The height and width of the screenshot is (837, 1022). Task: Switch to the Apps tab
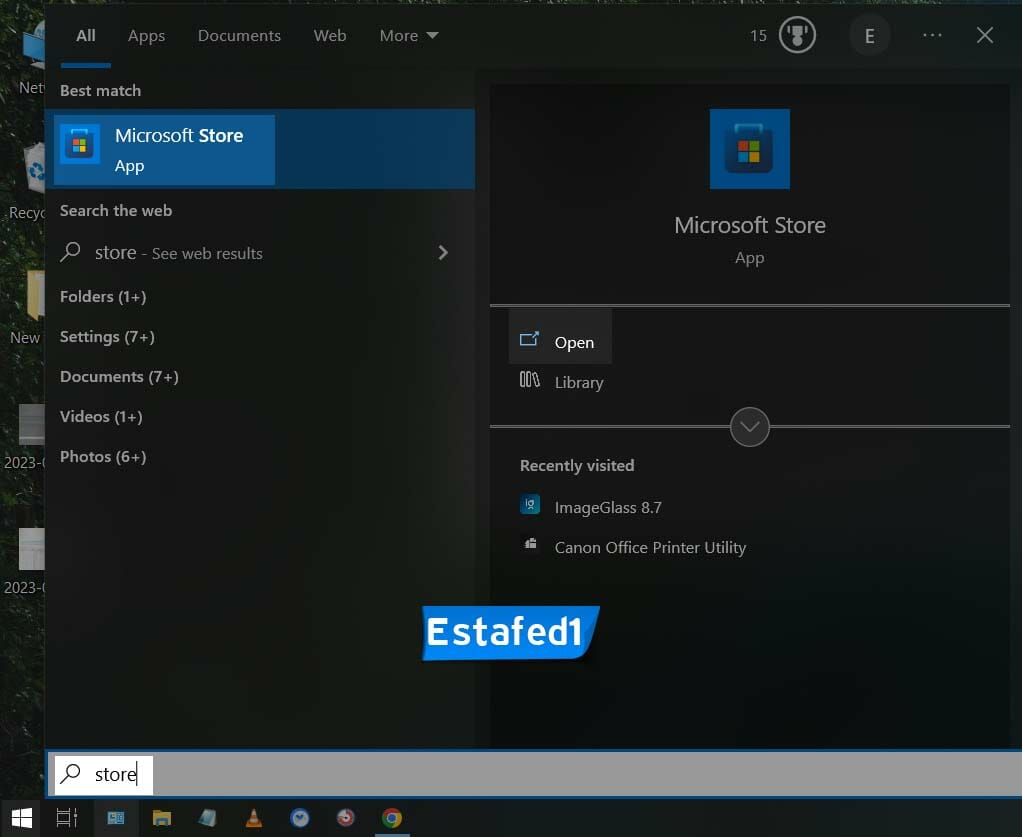146,36
